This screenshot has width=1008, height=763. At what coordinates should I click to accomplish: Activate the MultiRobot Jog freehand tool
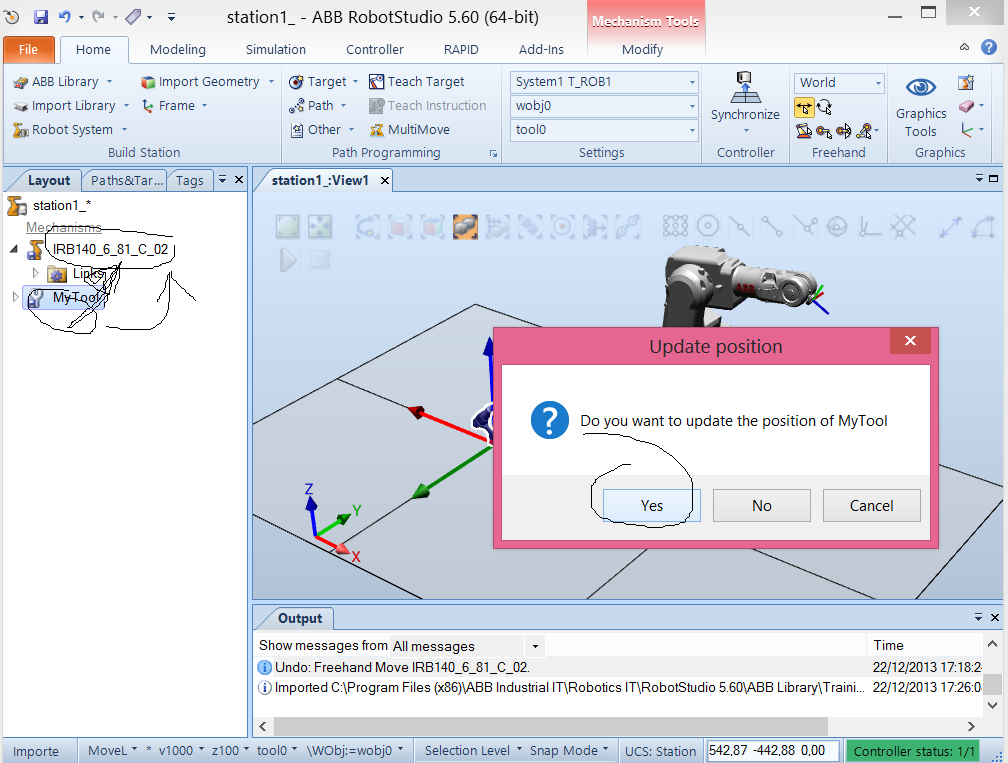pyautogui.click(x=865, y=131)
